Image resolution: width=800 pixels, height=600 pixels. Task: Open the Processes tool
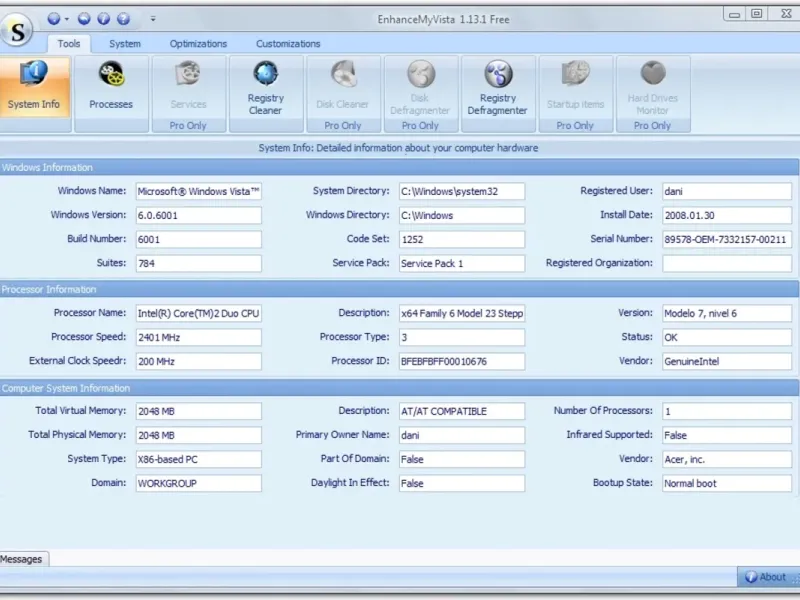coord(111,86)
